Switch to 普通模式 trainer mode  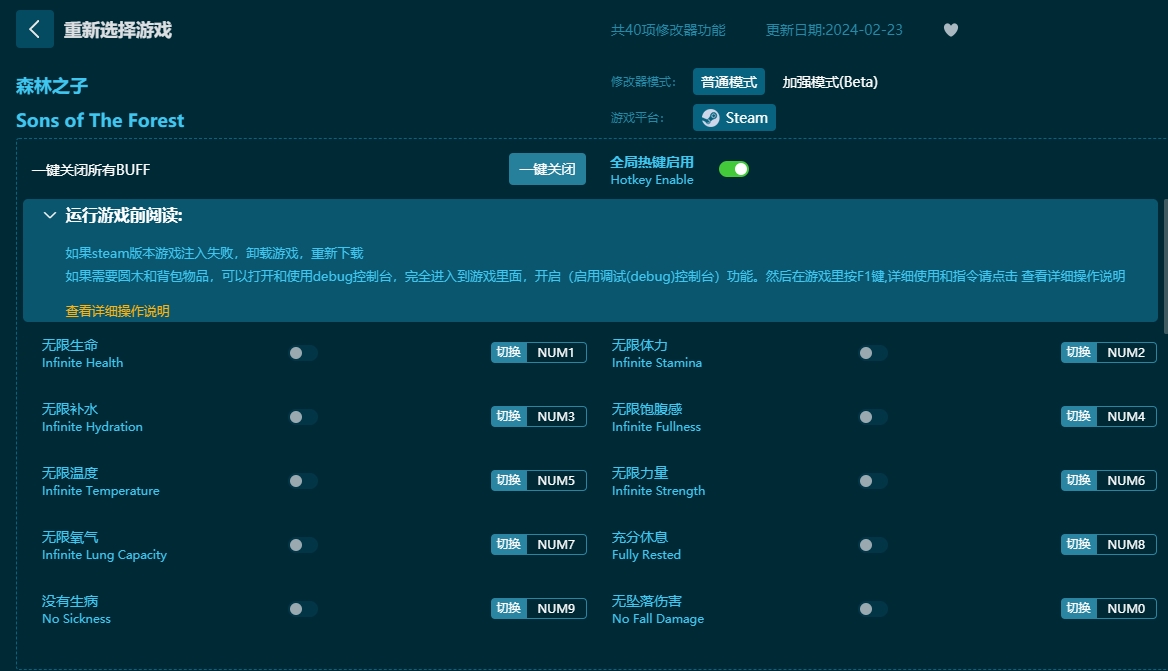click(729, 81)
